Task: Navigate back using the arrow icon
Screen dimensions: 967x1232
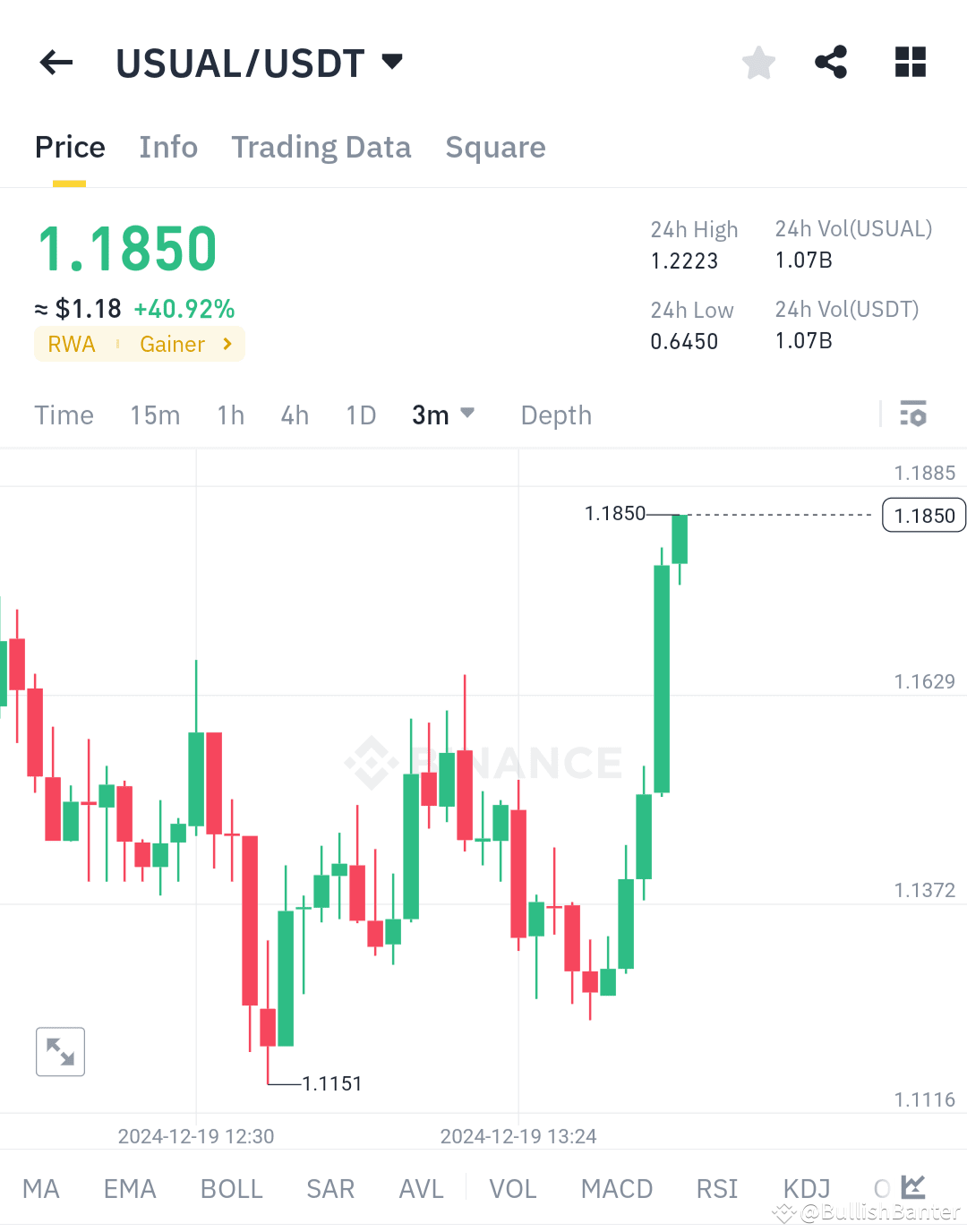Action: pyautogui.click(x=56, y=62)
